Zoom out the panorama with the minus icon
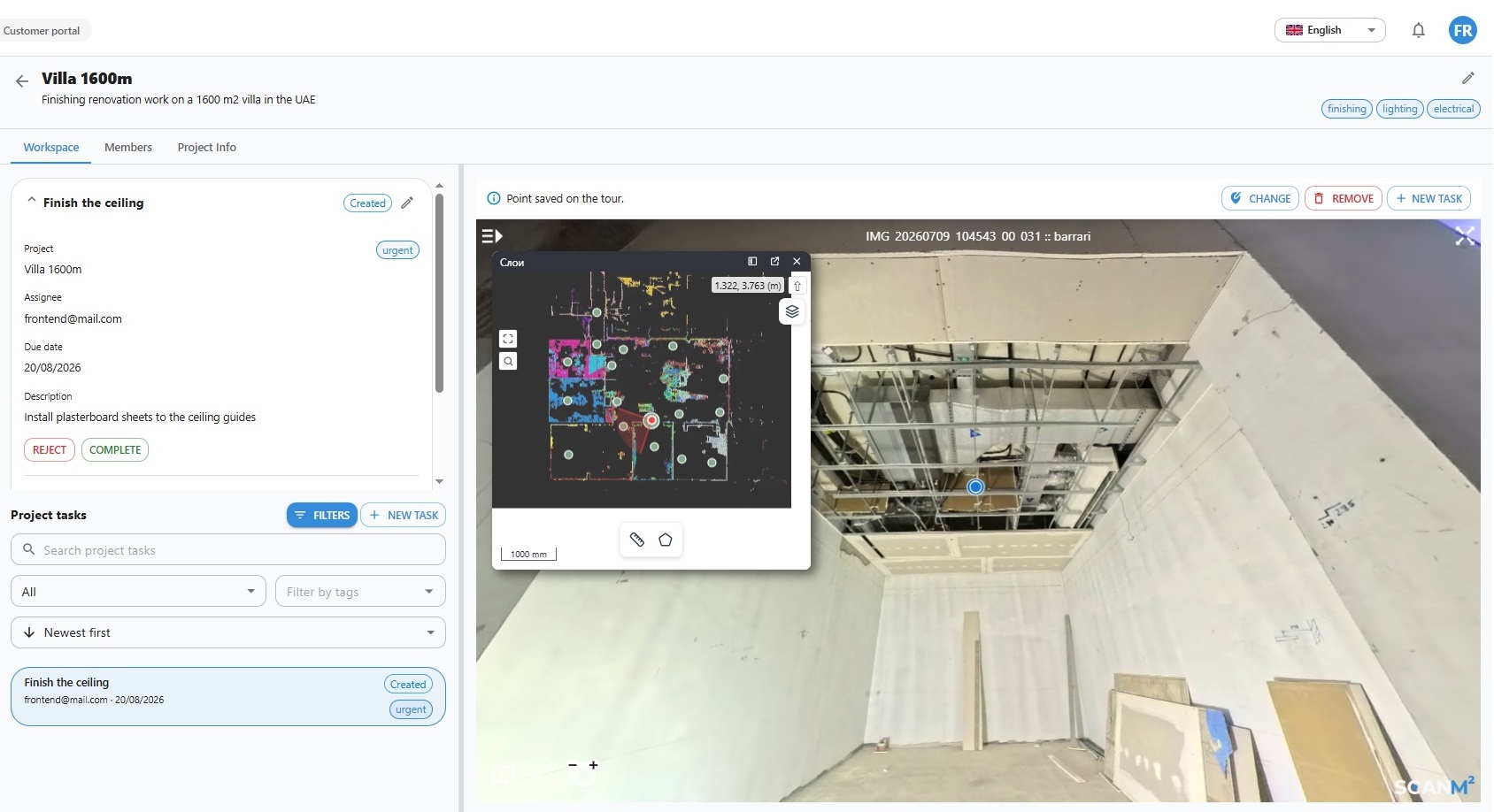1494x812 pixels. pos(573,765)
